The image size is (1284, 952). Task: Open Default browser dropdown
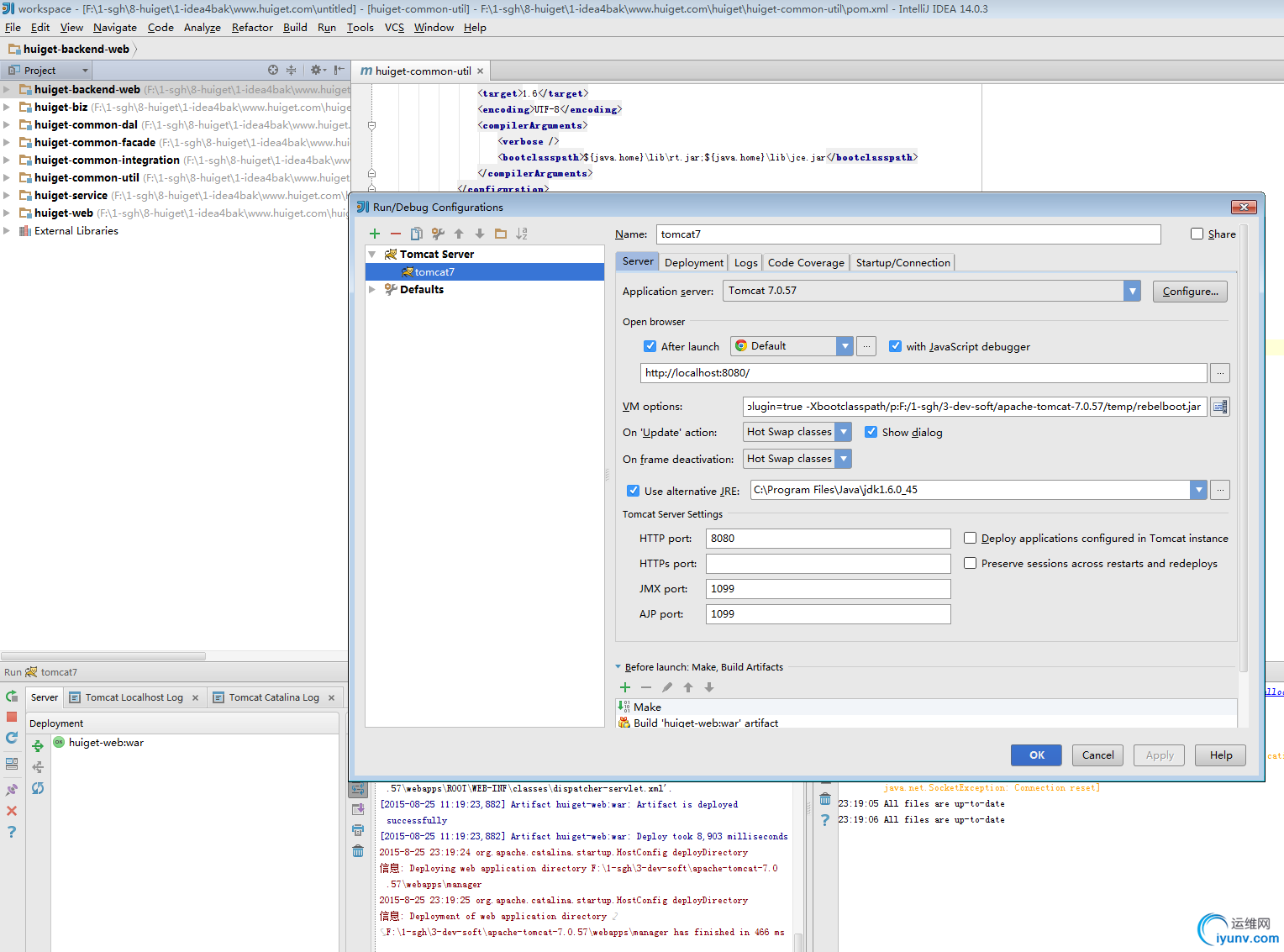pos(845,346)
